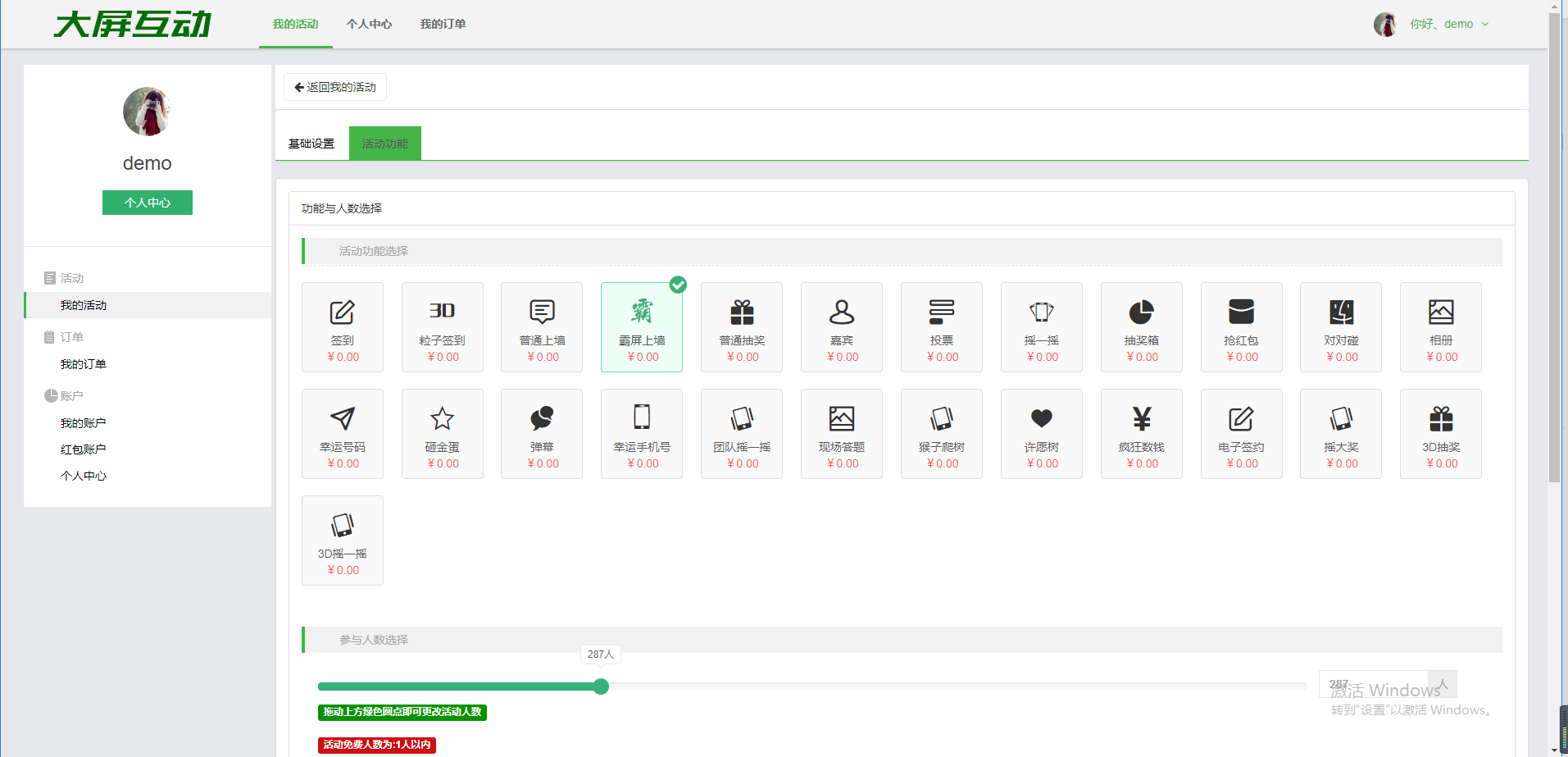Enable the 弹幕 bullet comments feature
Image resolution: width=1568 pixels, height=757 pixels.
pos(542,433)
